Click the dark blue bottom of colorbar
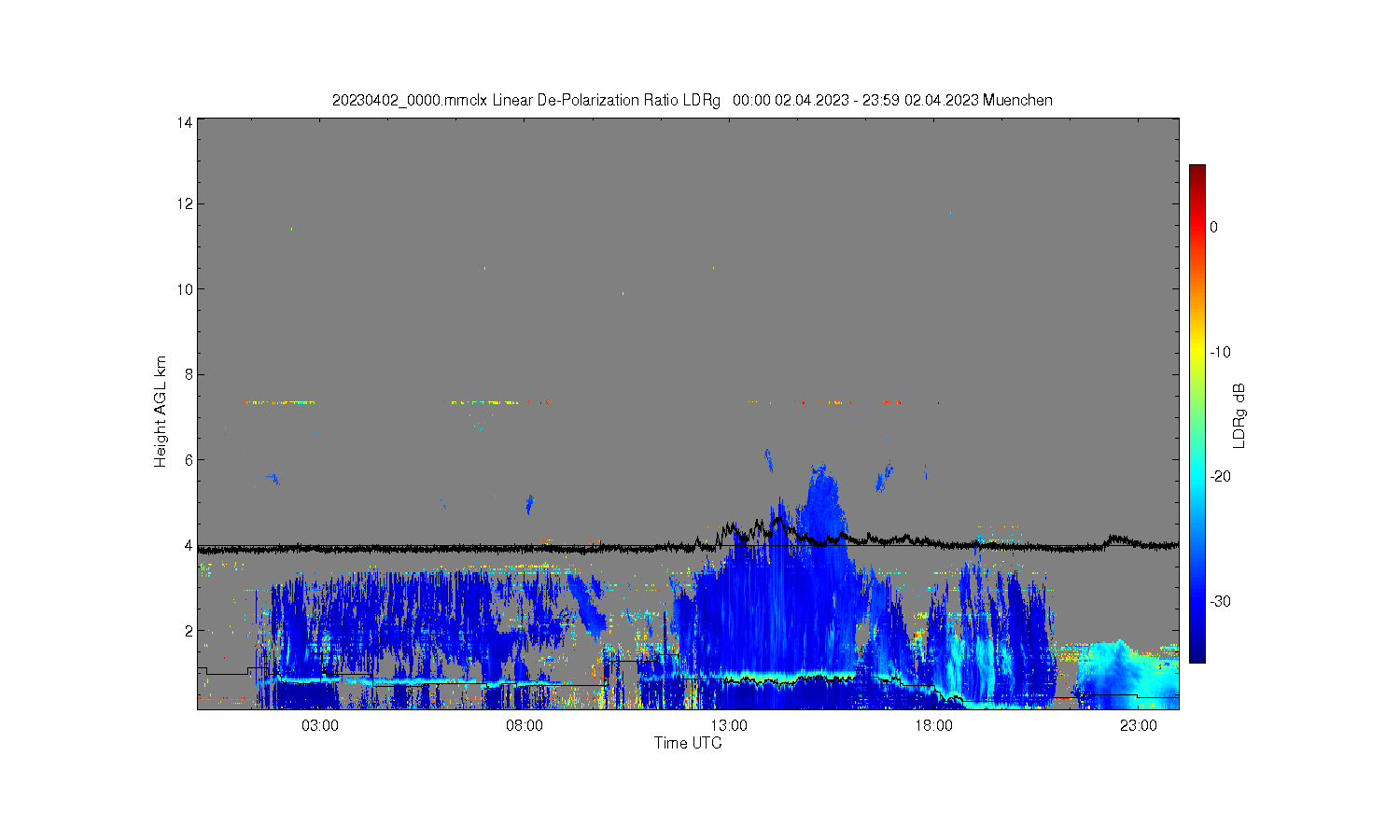 point(1197,653)
